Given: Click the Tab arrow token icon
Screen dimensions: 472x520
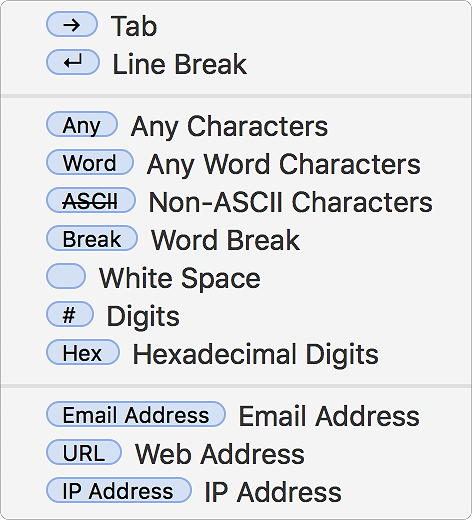Looking at the screenshot, I should (x=72, y=24).
